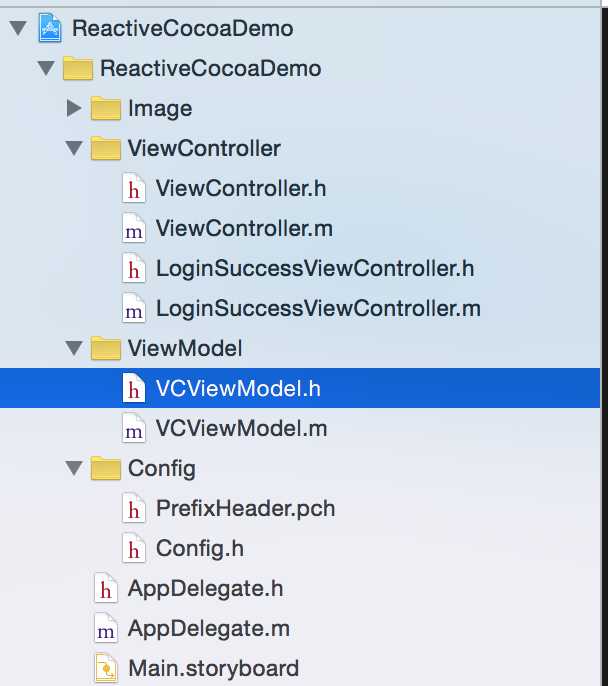This screenshot has width=608, height=686.
Task: Click the LoginSuccessViewController.h file icon
Action: tap(133, 268)
